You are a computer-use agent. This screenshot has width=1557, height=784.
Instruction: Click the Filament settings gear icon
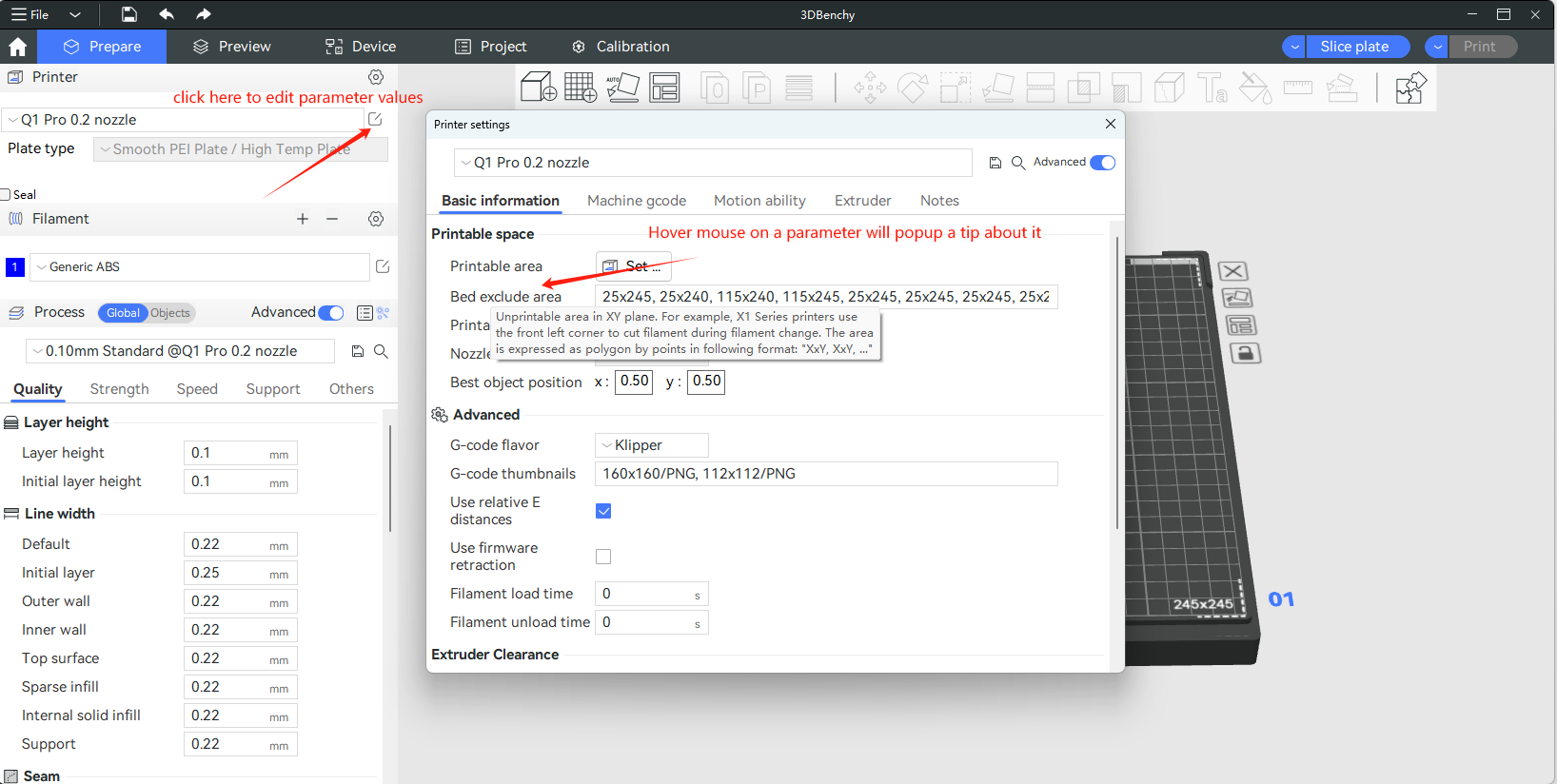tap(376, 219)
